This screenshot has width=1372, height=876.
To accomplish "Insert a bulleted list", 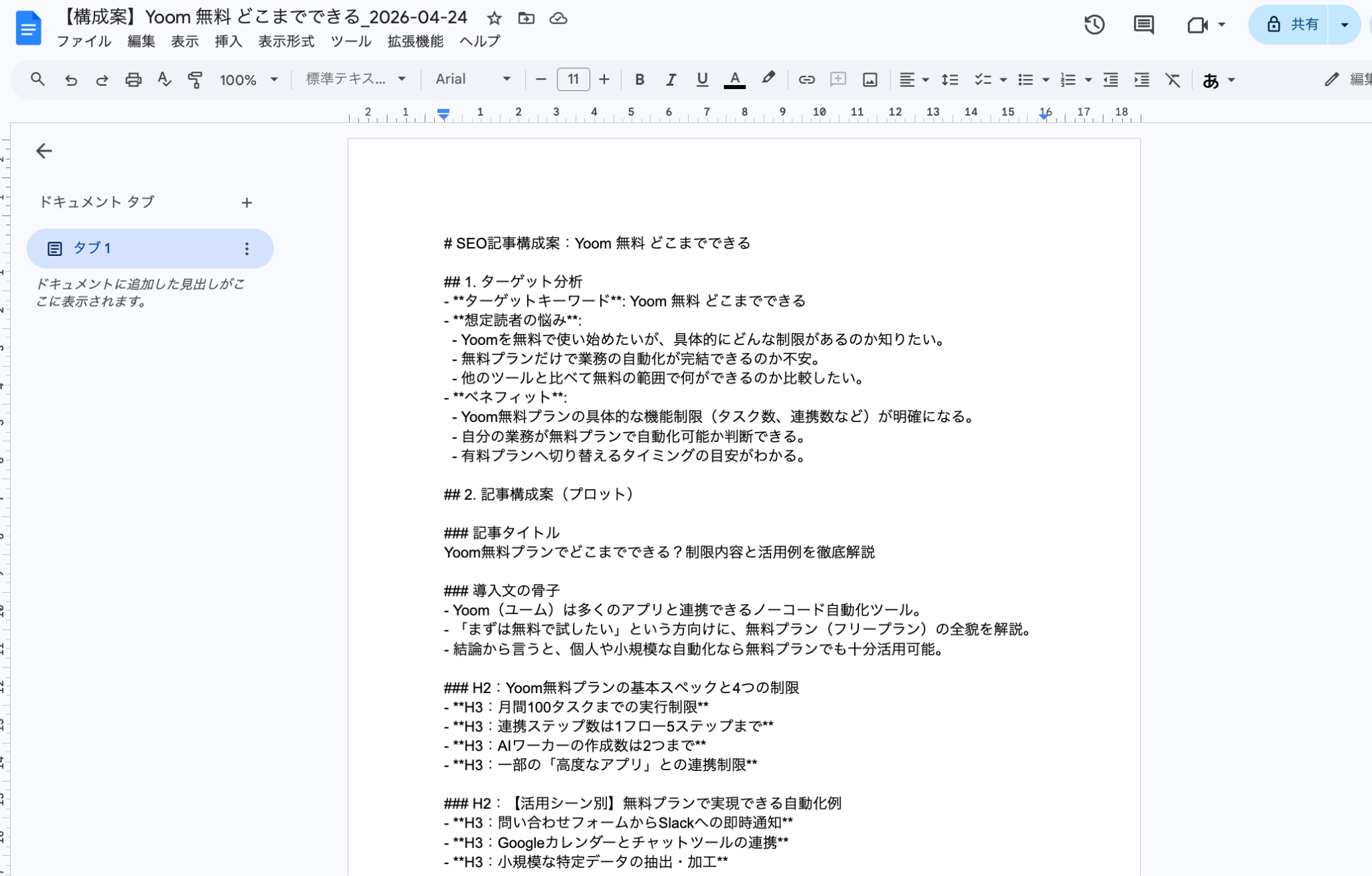I will coord(1025,80).
